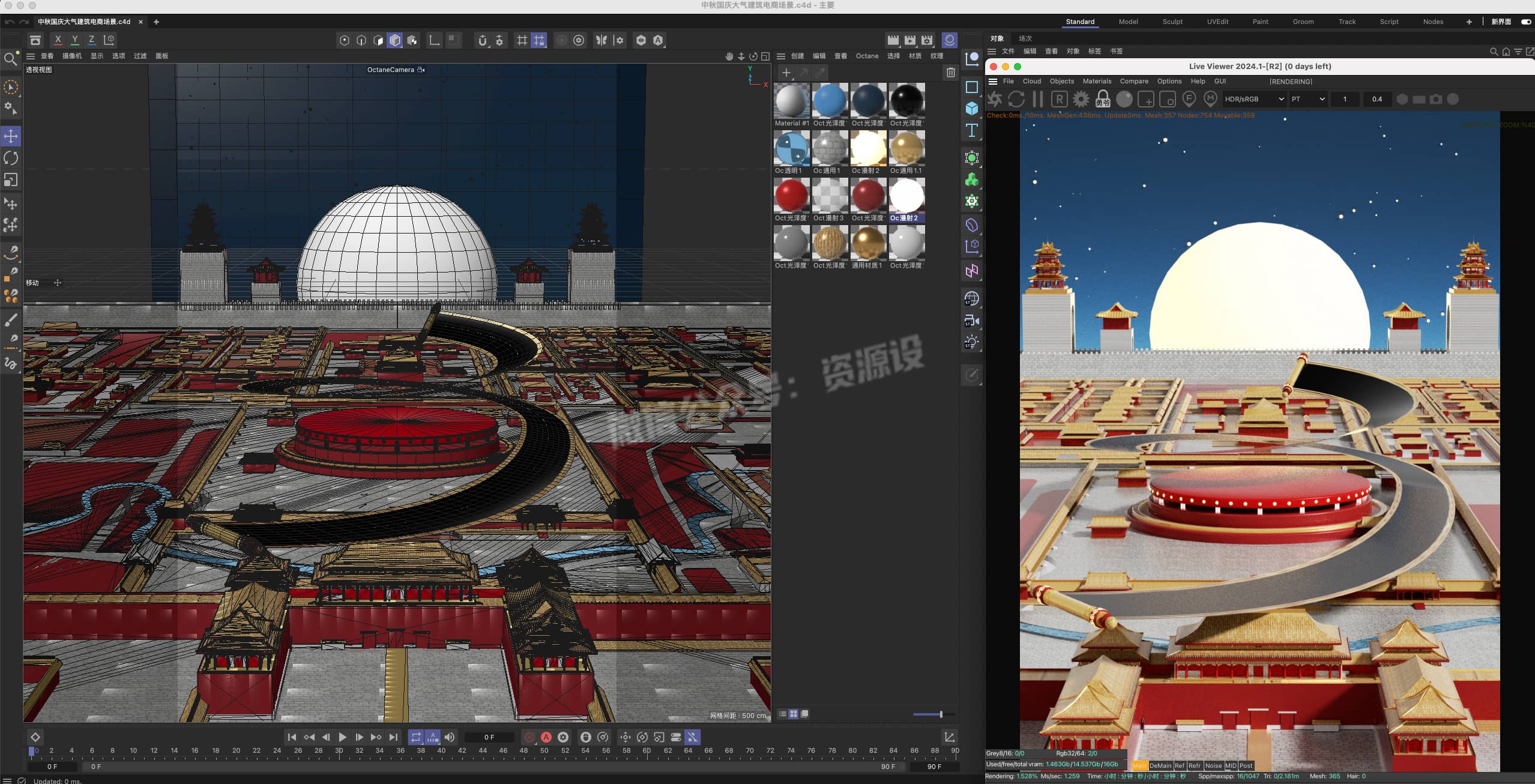This screenshot has height=784, width=1535.
Task: Click the 0.4 value field in Live Viewer
Action: (x=1377, y=99)
